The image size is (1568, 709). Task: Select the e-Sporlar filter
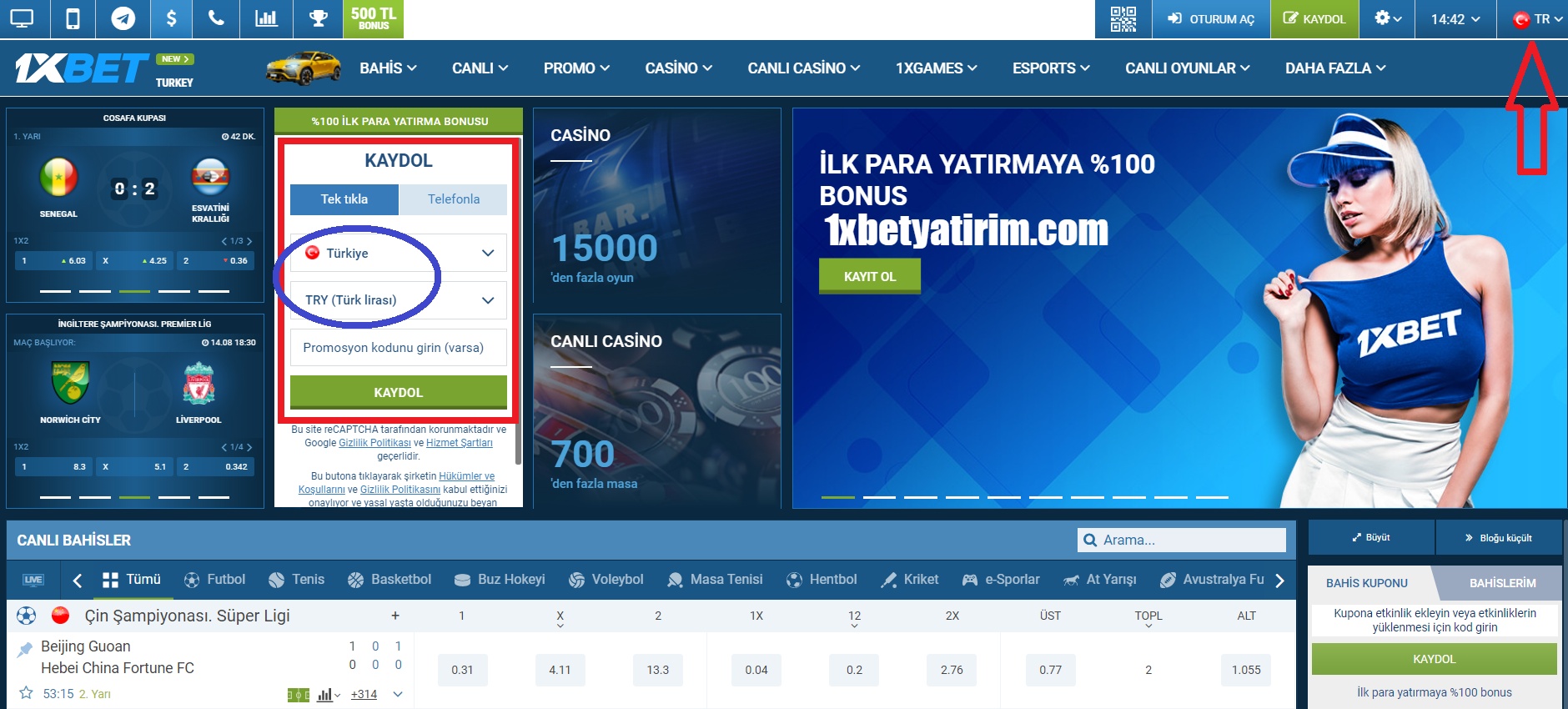click(1001, 580)
